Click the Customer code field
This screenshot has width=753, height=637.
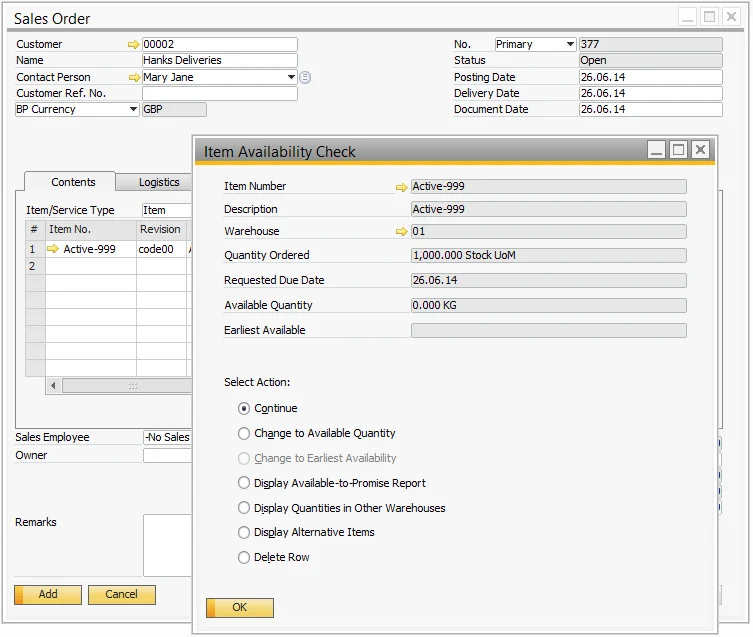tap(220, 45)
